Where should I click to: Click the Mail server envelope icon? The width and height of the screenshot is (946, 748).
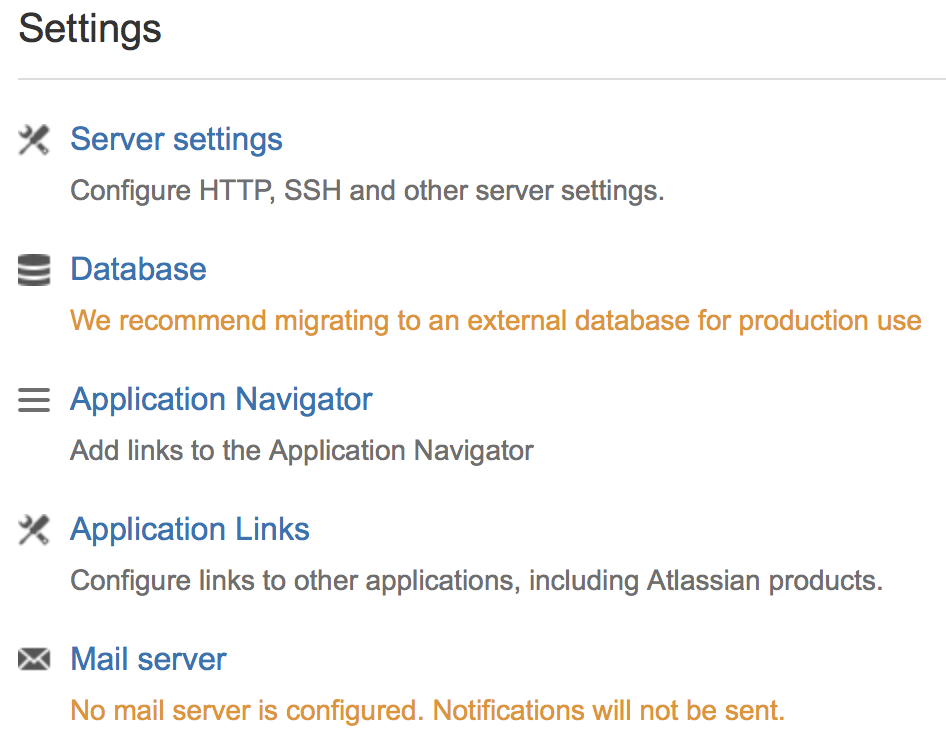tap(34, 659)
